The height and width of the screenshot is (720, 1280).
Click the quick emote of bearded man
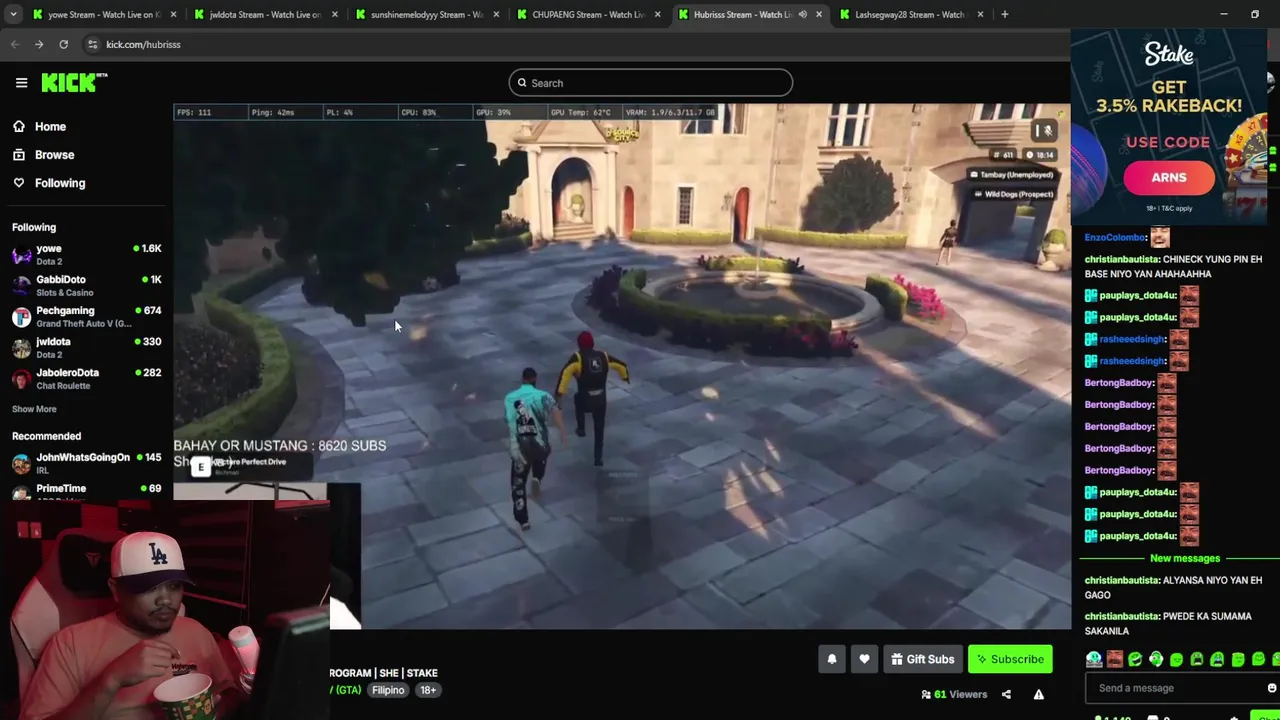1114,659
